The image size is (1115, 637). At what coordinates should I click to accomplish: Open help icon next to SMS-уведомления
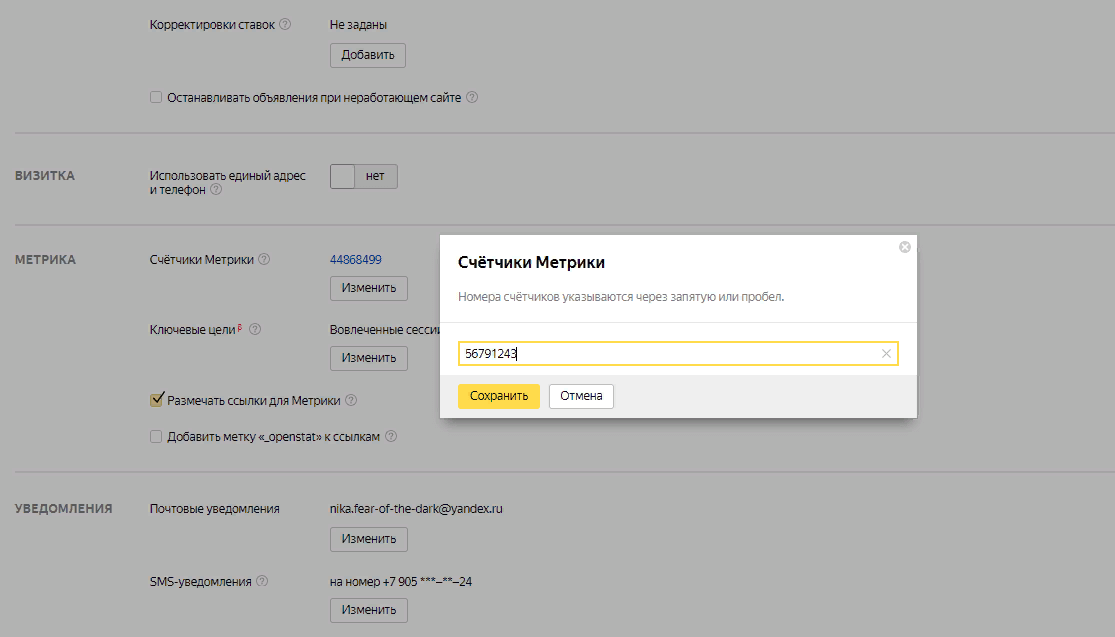[262, 580]
